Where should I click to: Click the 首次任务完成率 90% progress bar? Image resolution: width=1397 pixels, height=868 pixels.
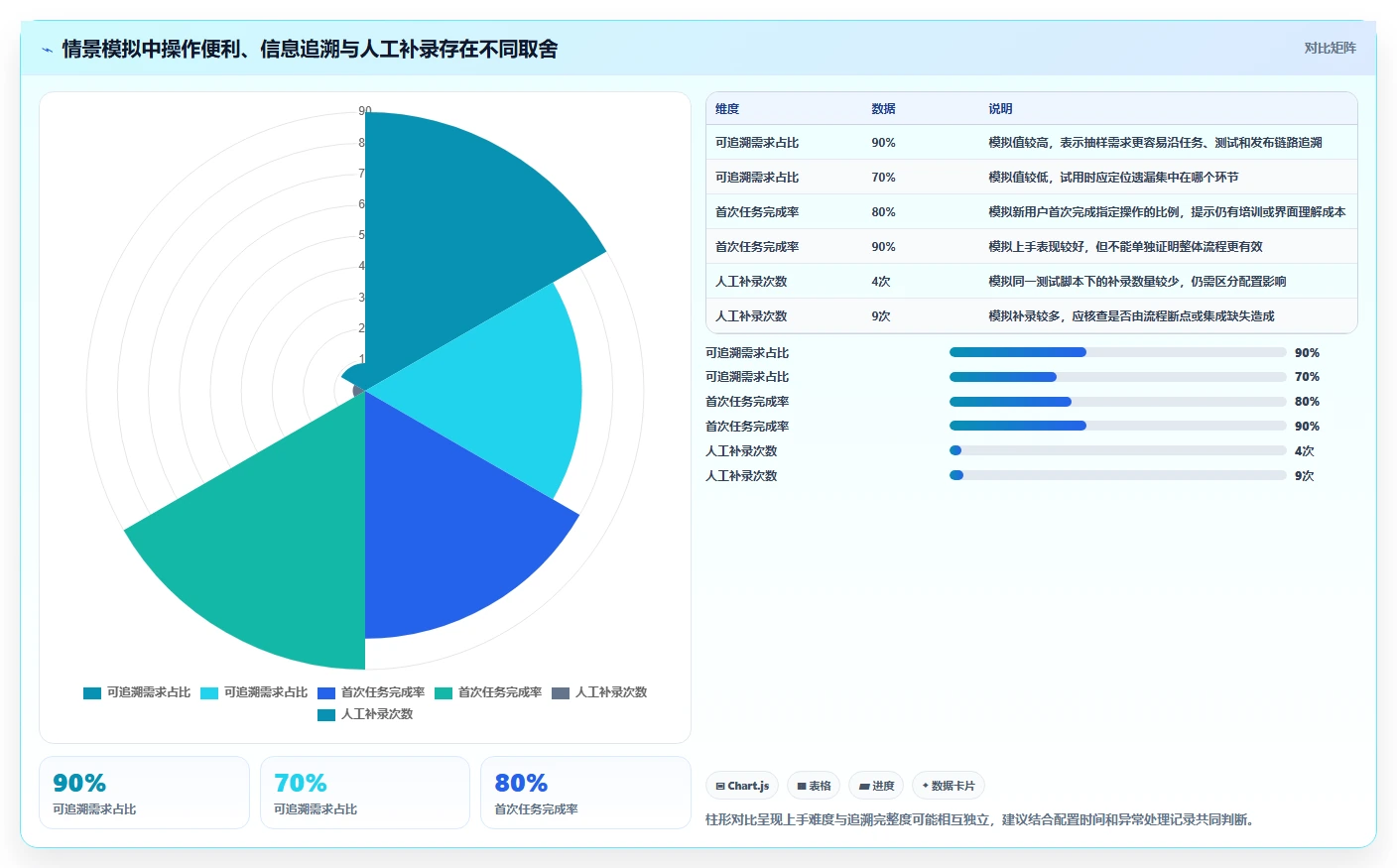pyautogui.click(x=1117, y=426)
